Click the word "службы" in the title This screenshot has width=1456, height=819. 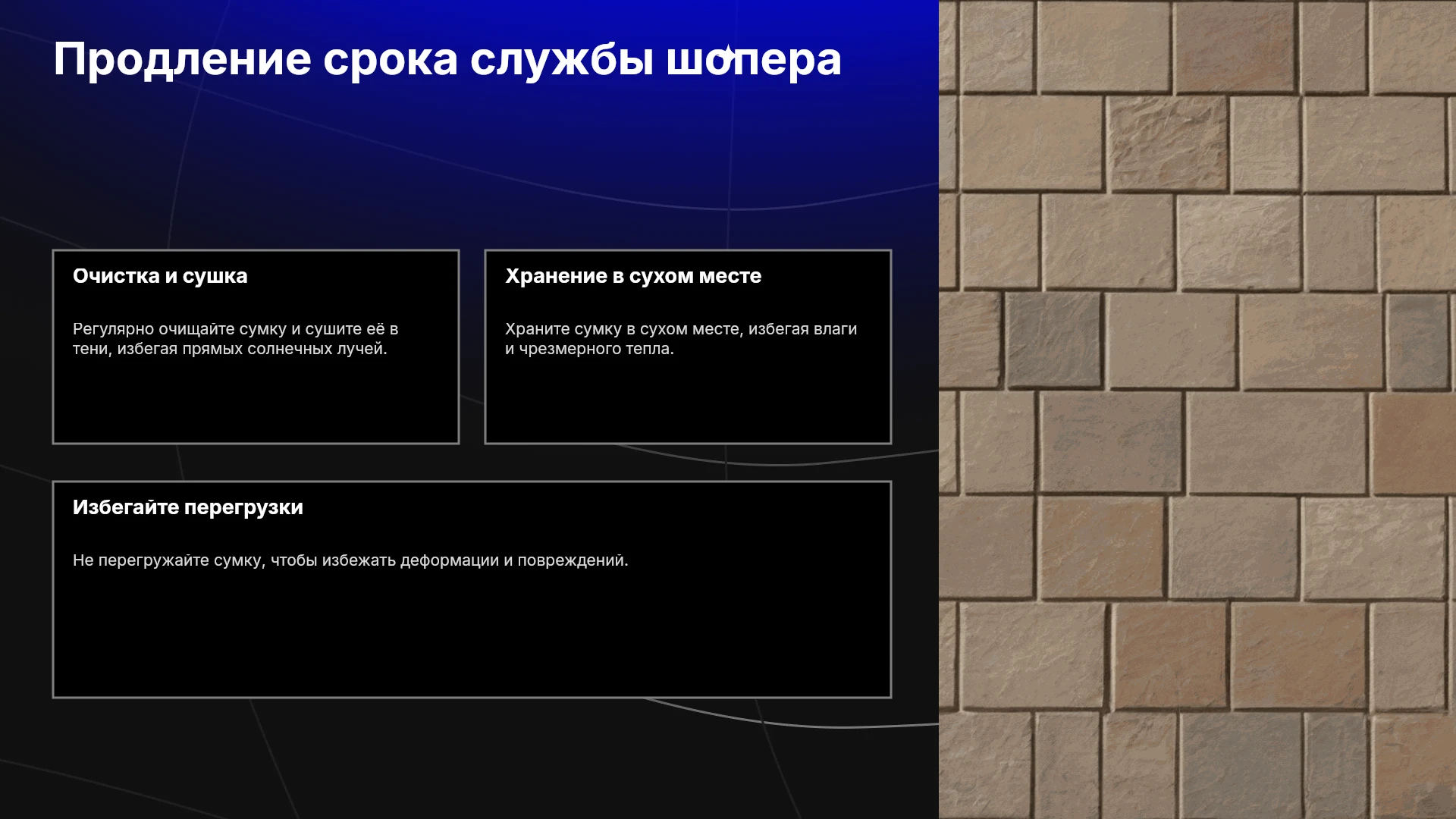click(562, 60)
